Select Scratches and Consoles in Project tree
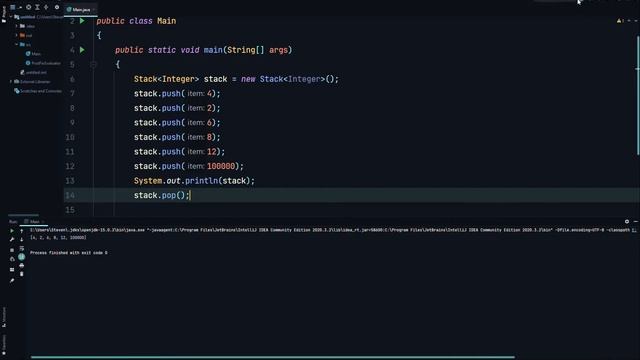Image resolution: width=640 pixels, height=360 pixels. coord(38,91)
